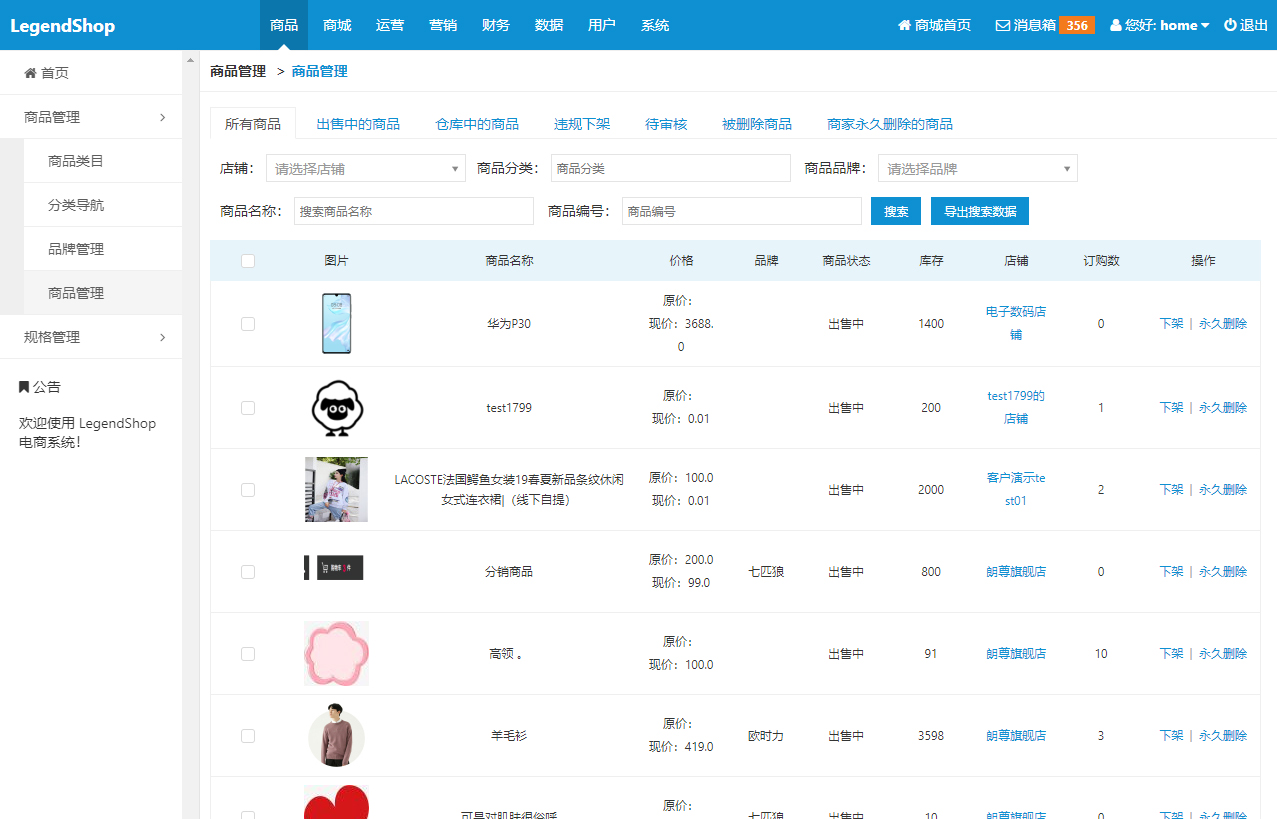The width and height of the screenshot is (1277, 819).
Task: Click the home icon beside 首页 in sidebar
Action: 30,73
